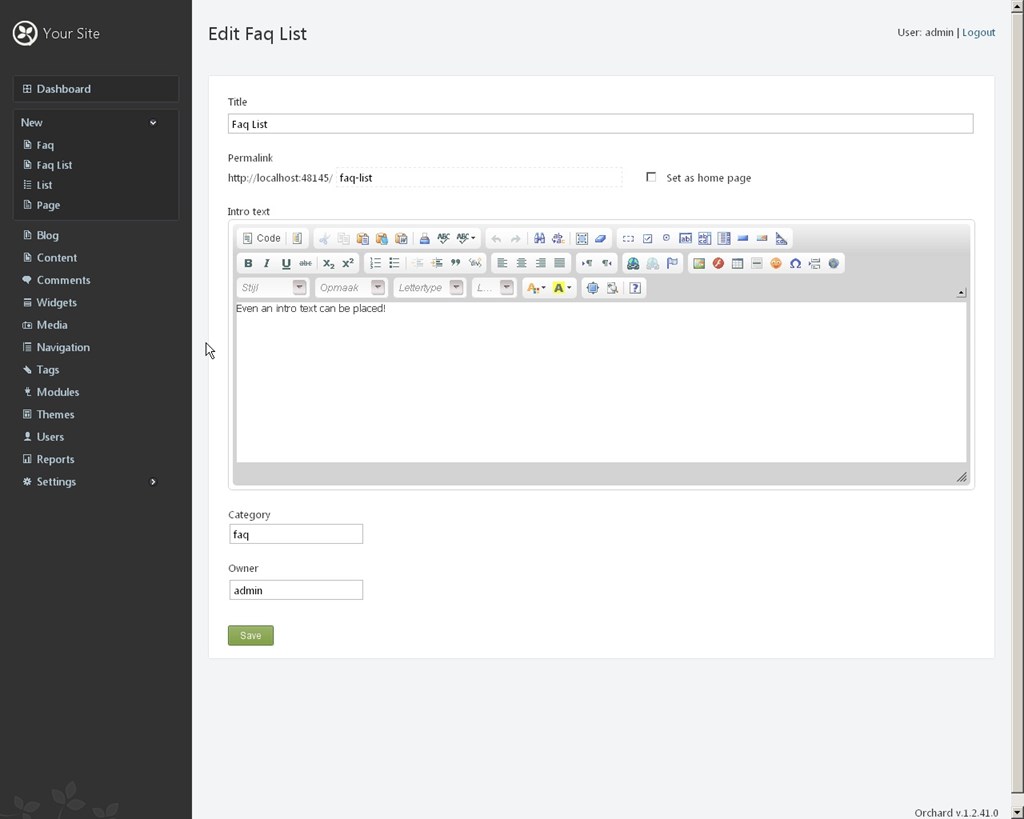Go to Themes in the admin menu
Viewport: 1024px width, 819px height.
55,414
